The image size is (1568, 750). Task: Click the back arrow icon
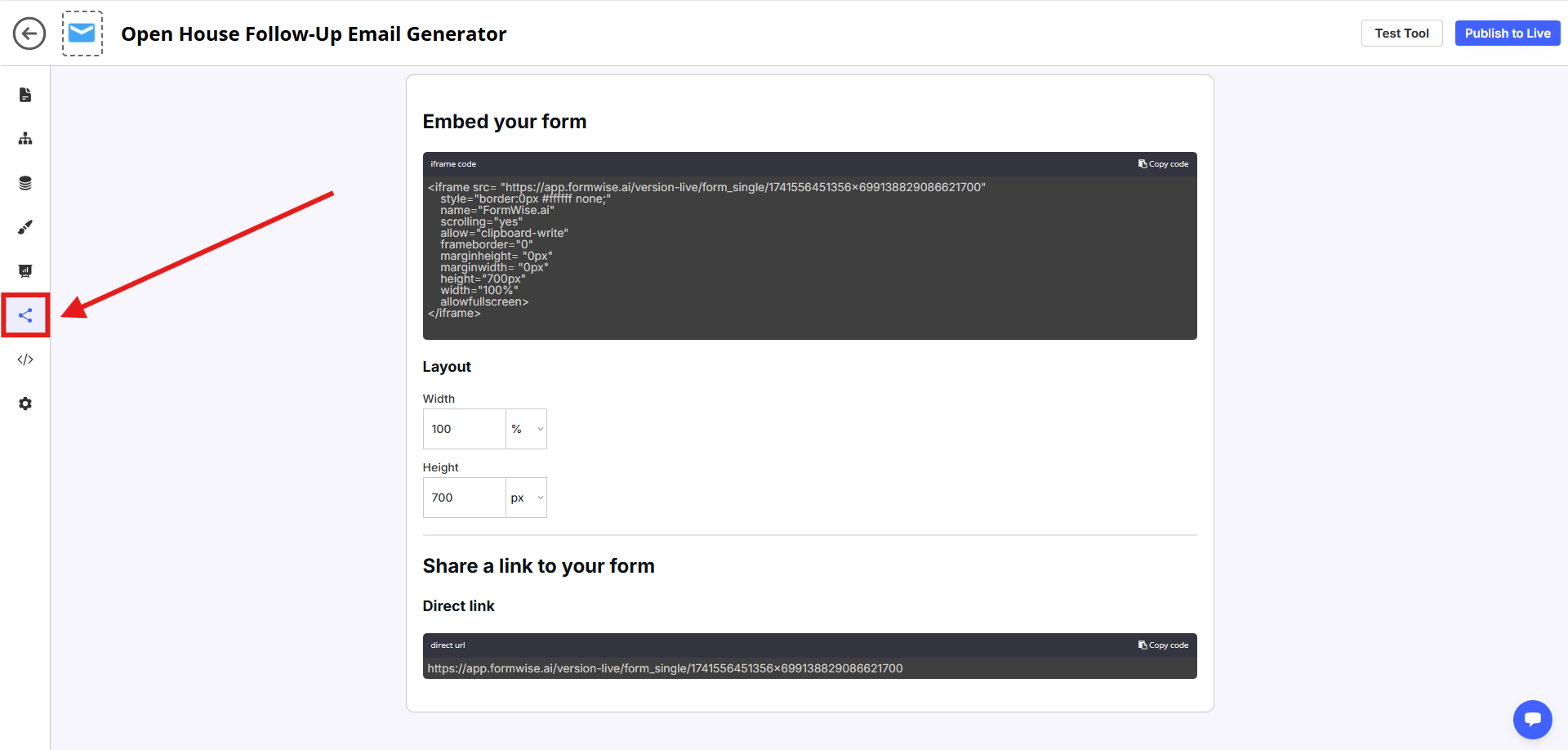pyautogui.click(x=29, y=33)
